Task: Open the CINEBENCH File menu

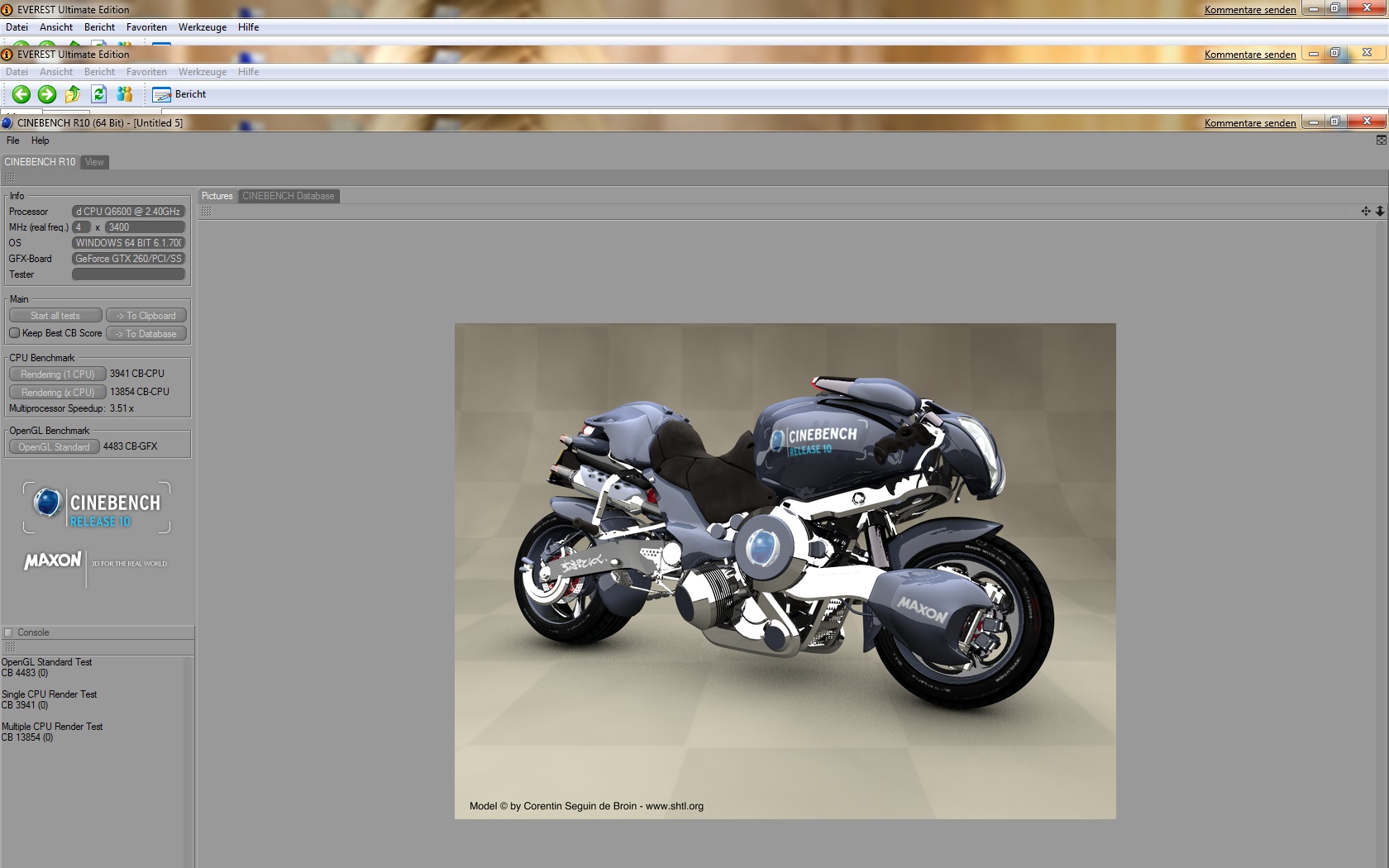Action: [x=13, y=141]
